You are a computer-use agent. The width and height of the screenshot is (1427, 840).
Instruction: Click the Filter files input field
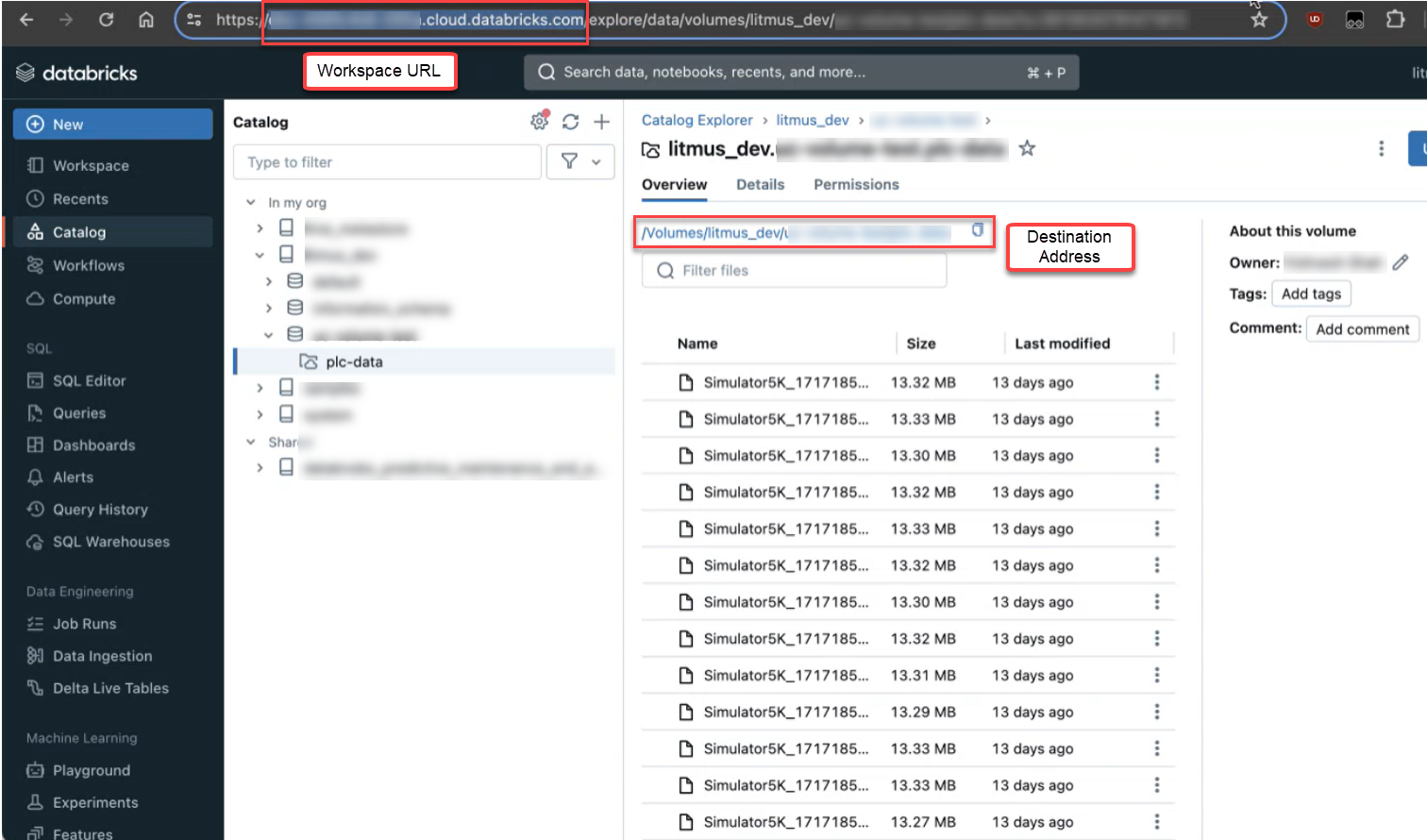(x=794, y=271)
